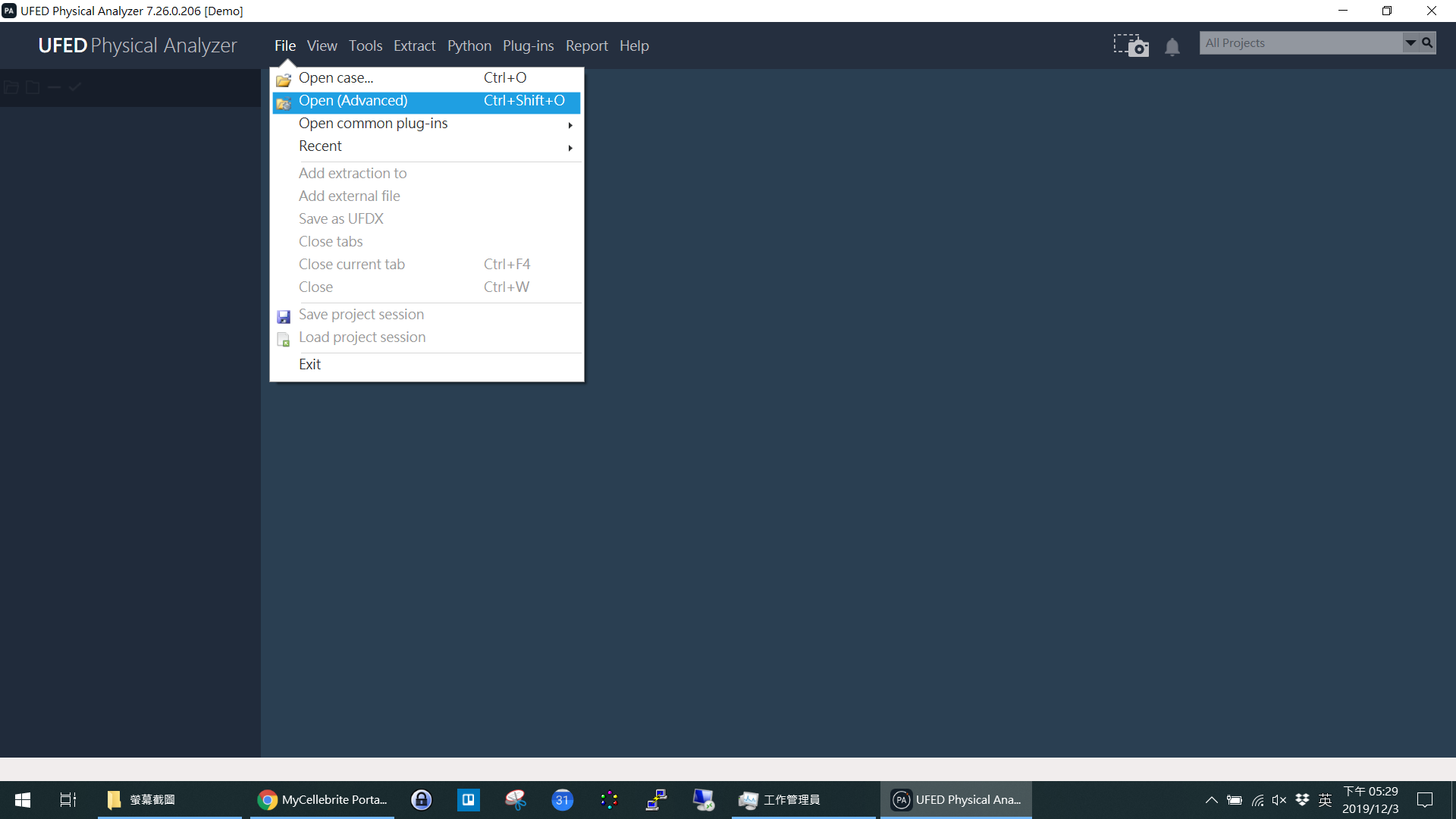Minimize the UFED window
1456x819 pixels.
1343,11
